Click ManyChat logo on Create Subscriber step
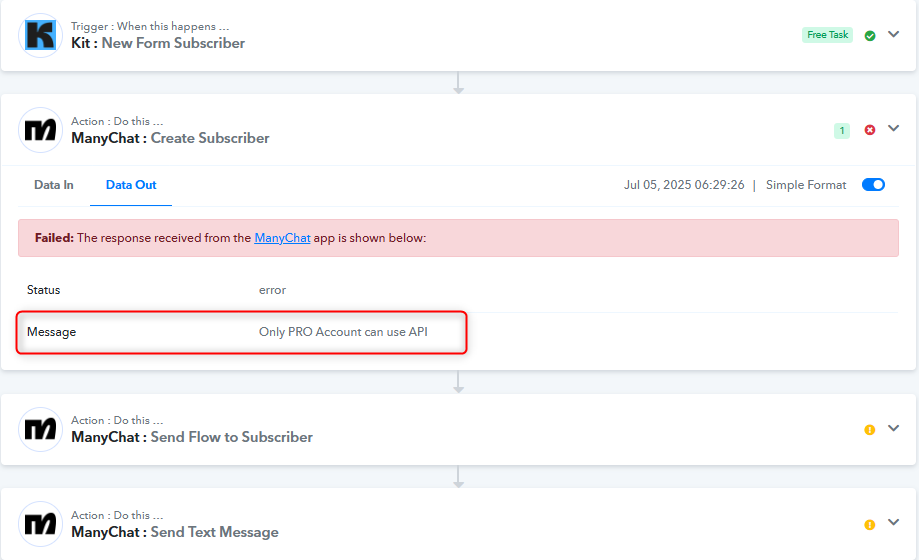Viewport: 919px width, 560px height. click(40, 130)
